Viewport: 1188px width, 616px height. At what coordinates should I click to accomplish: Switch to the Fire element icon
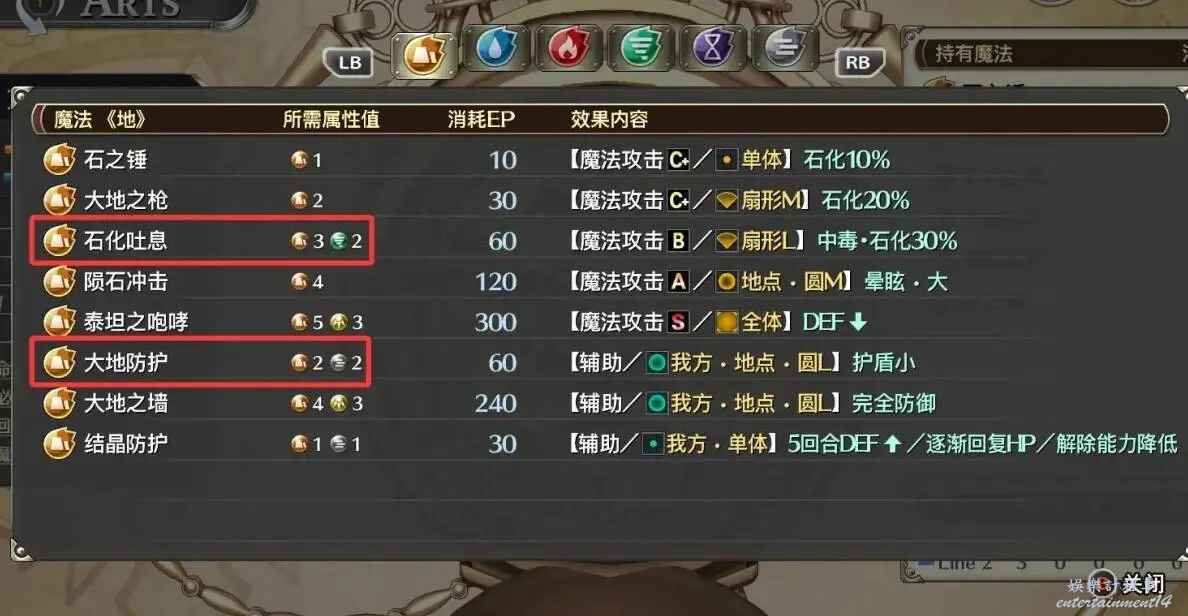[568, 48]
